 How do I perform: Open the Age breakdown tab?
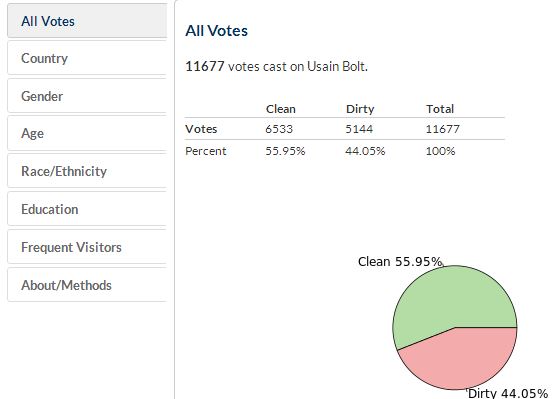point(87,133)
